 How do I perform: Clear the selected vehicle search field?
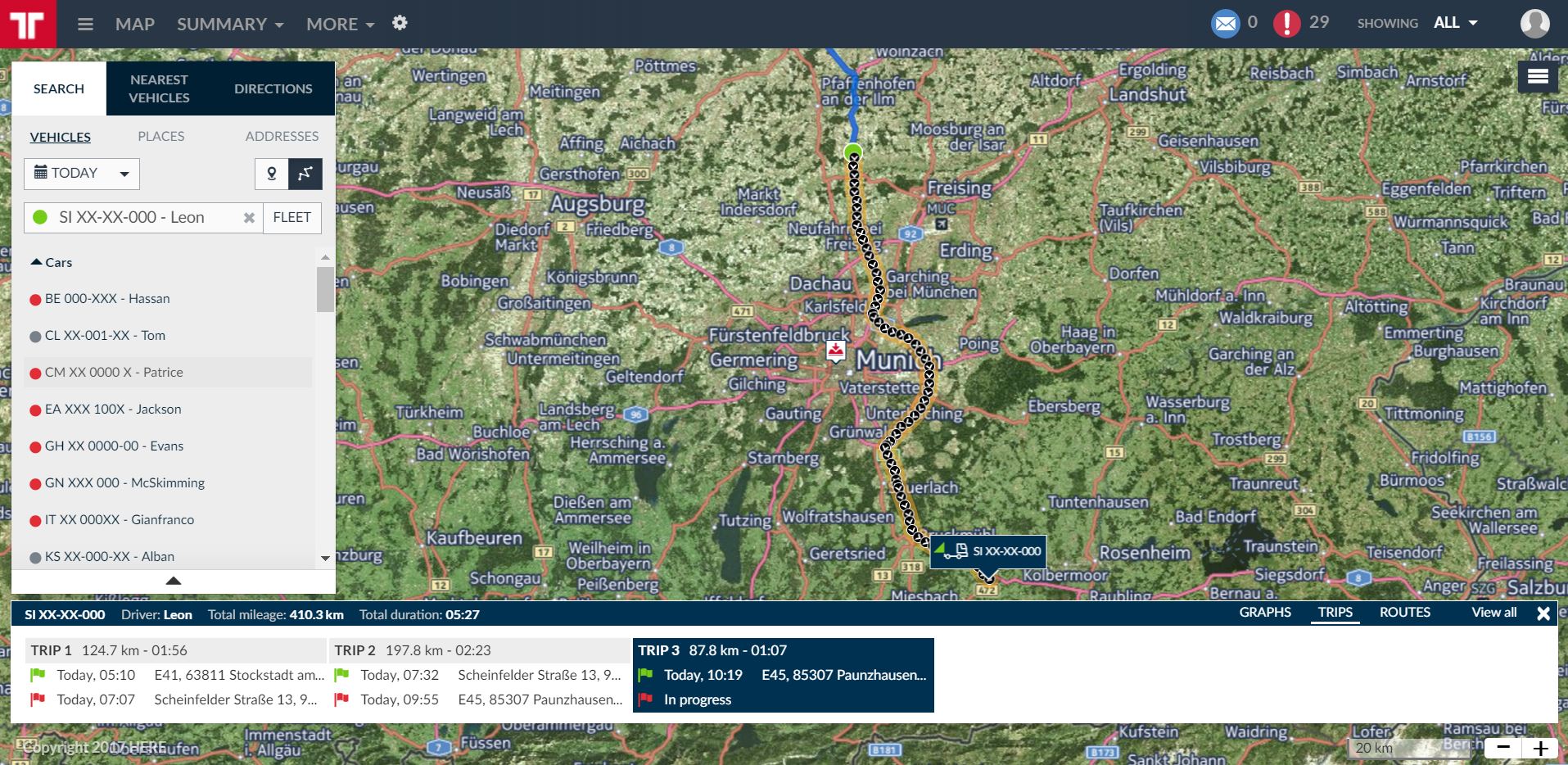pyautogui.click(x=249, y=218)
